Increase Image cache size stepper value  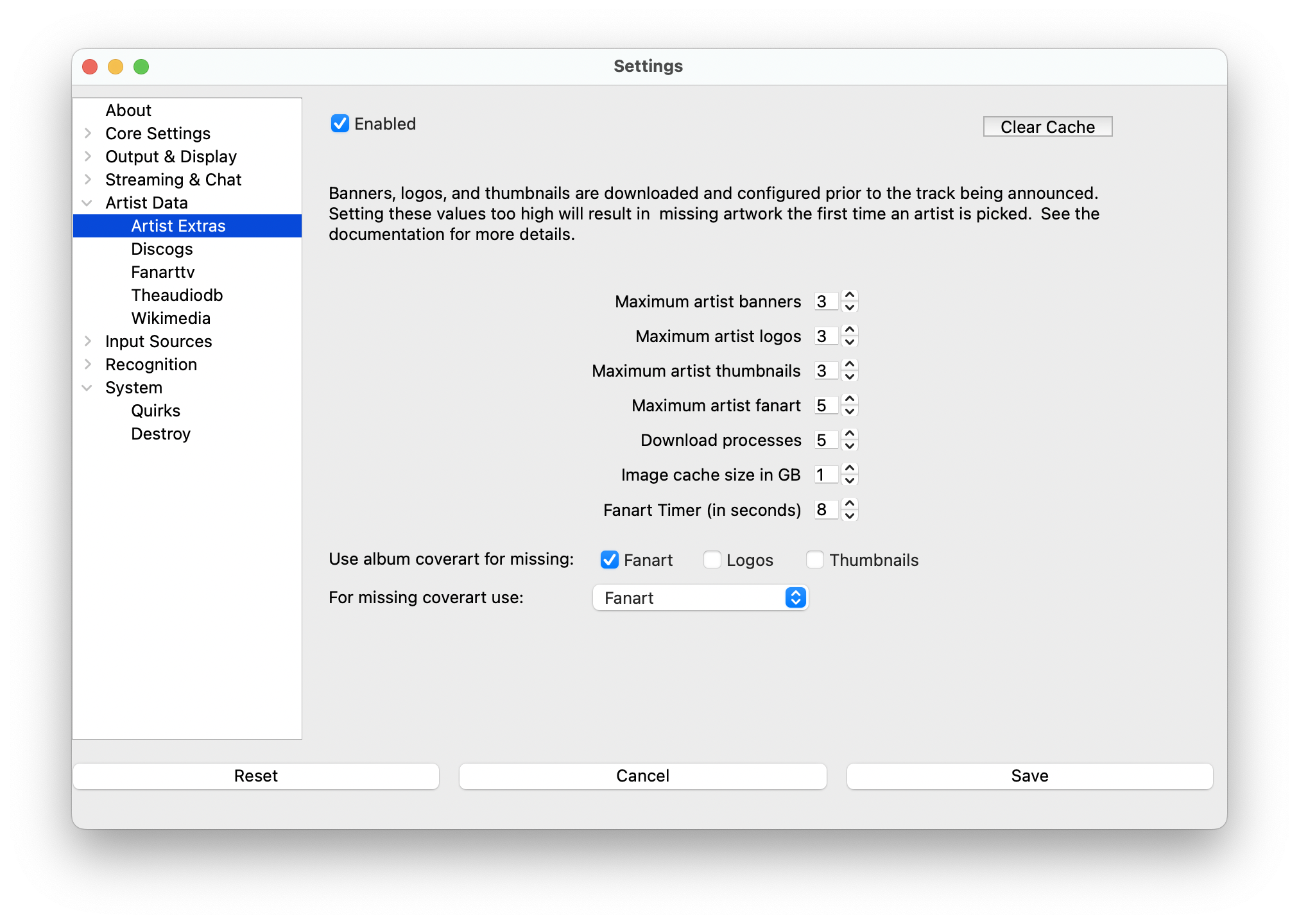pos(850,469)
